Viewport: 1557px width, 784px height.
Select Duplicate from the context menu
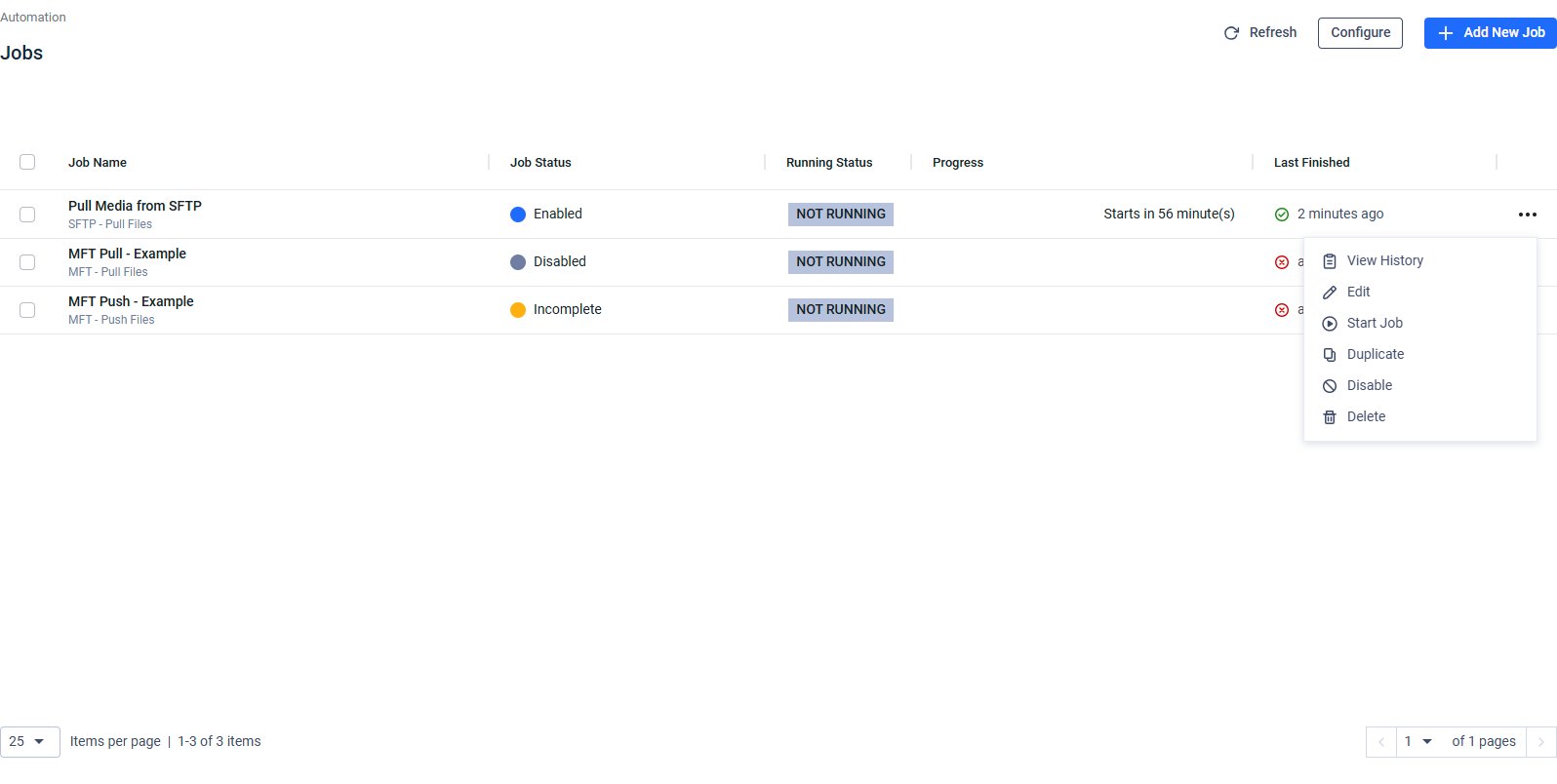1419,355
